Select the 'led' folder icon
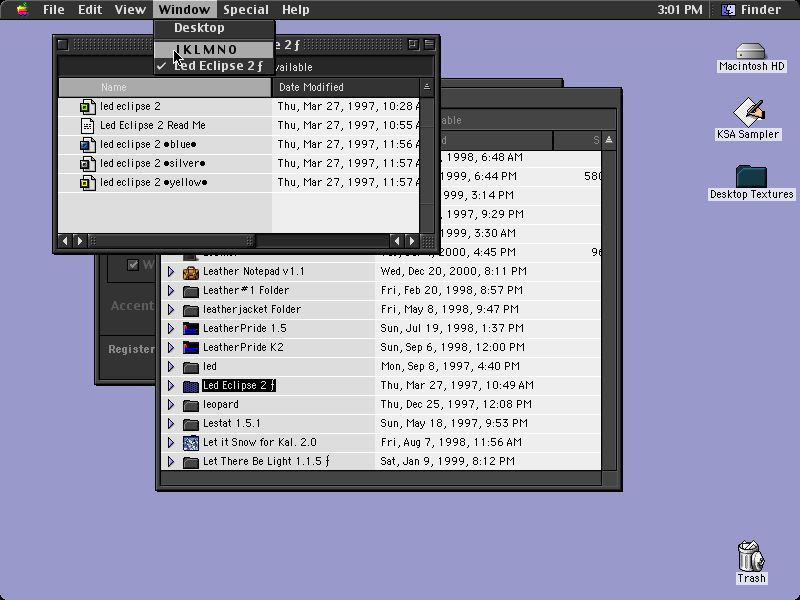The height and width of the screenshot is (600, 800). pos(191,367)
